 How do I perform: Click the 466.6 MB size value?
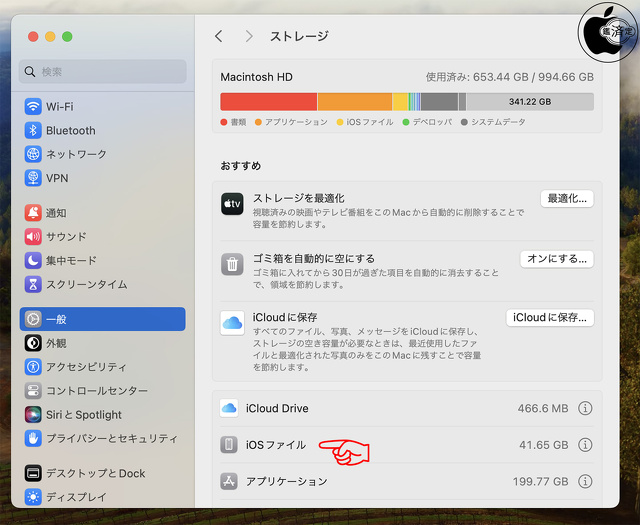click(x=543, y=408)
